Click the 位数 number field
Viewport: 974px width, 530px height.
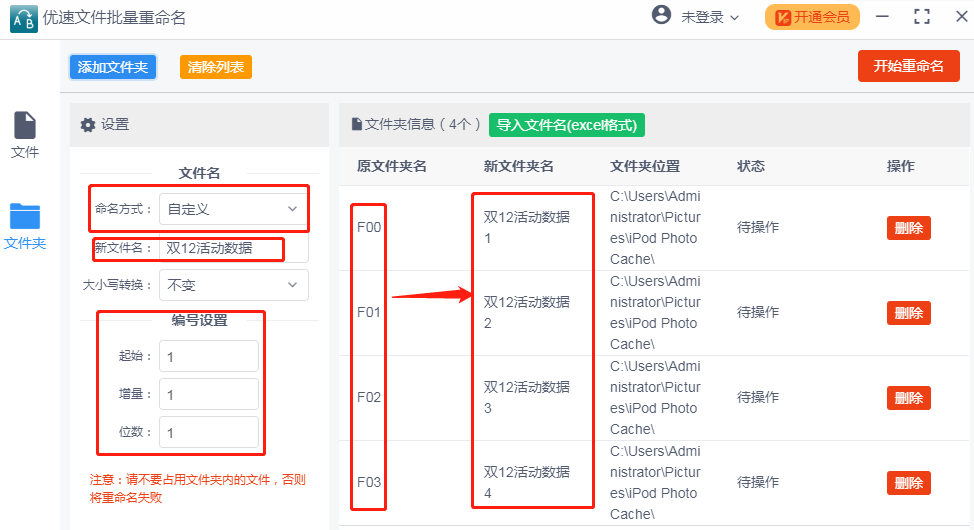(208, 433)
